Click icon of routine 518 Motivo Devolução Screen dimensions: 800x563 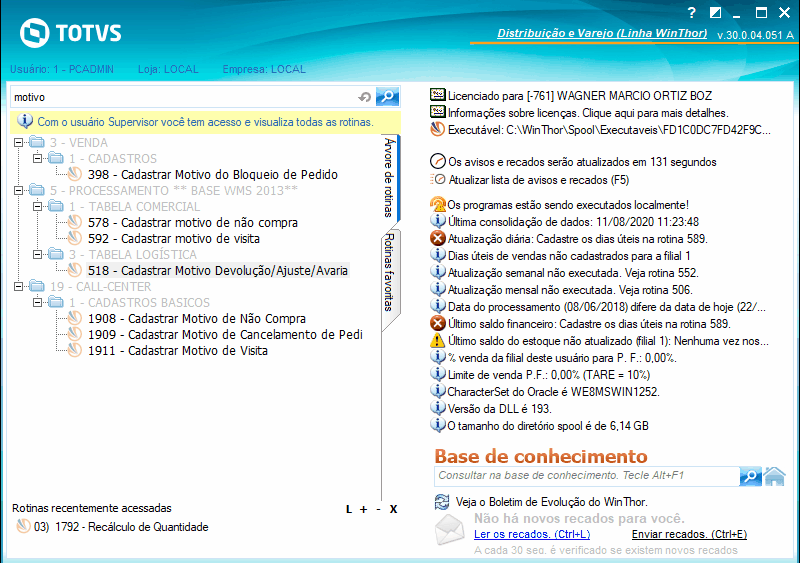(75, 271)
